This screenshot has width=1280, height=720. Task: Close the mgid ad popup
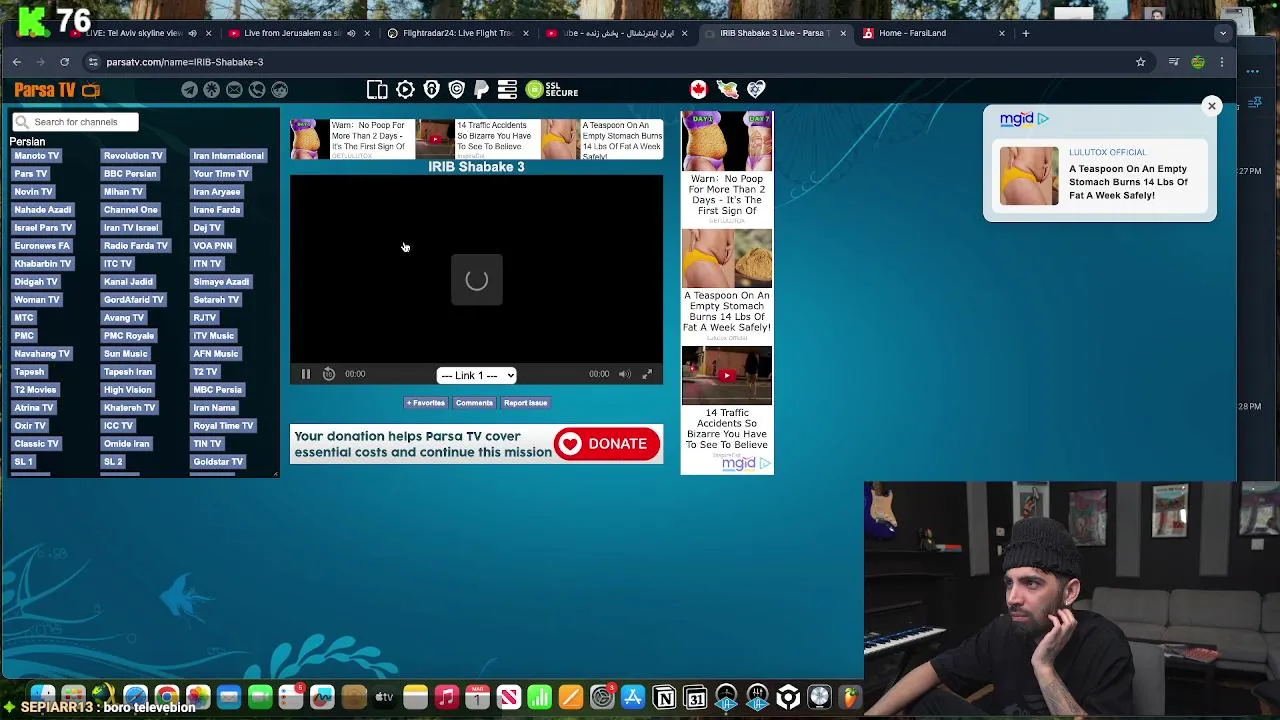[1211, 106]
